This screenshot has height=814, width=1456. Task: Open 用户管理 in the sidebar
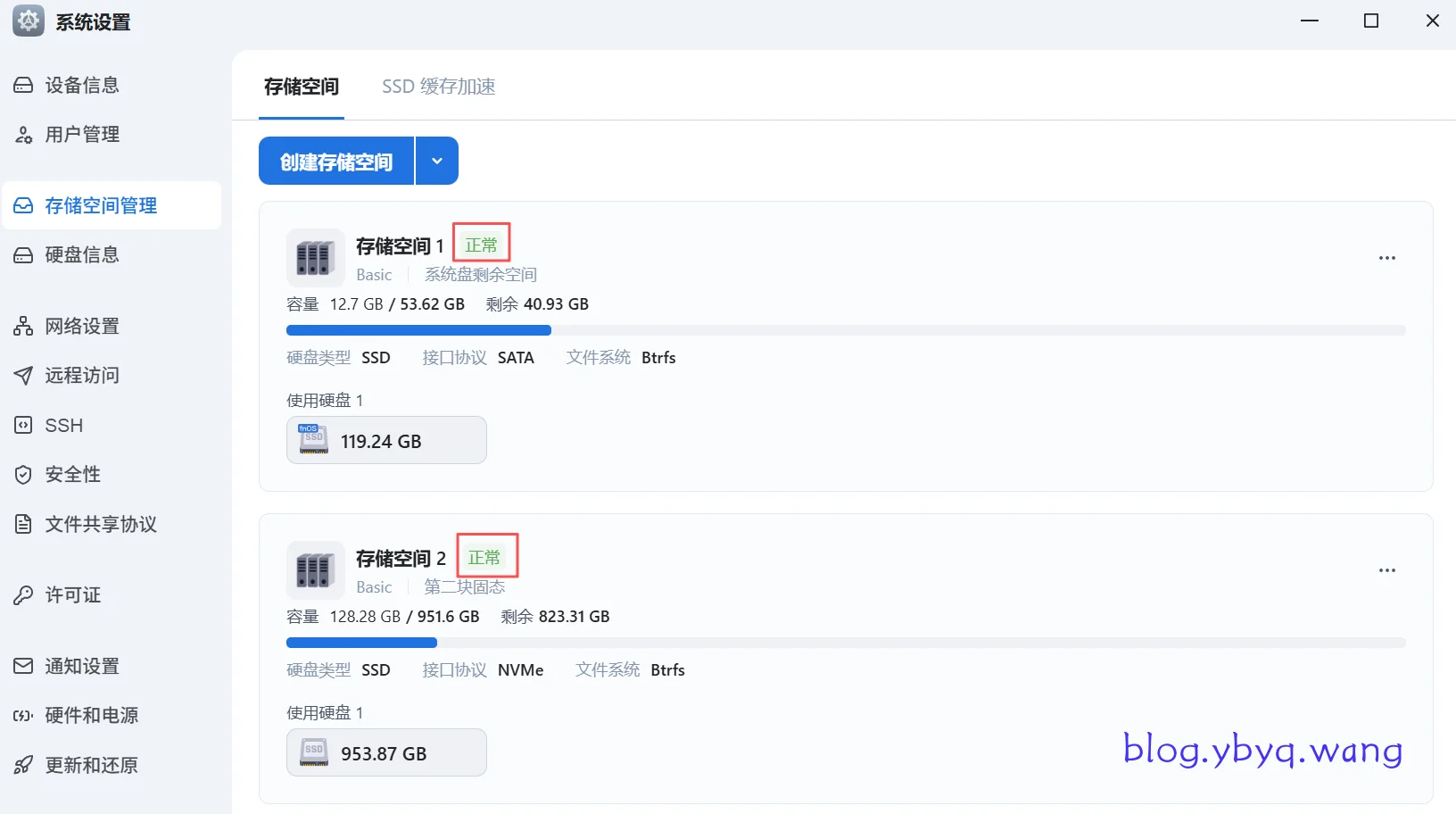82,135
